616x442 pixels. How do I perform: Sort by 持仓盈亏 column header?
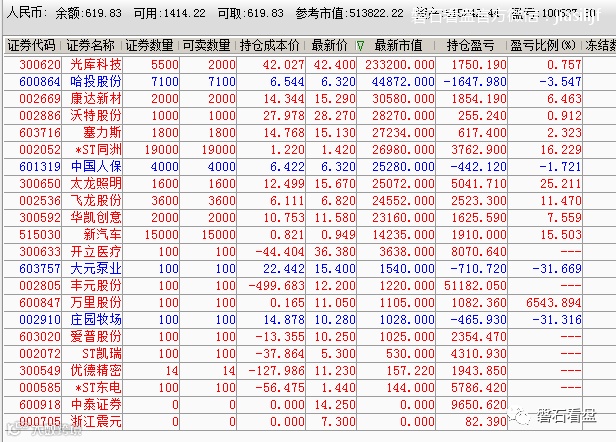click(x=470, y=46)
